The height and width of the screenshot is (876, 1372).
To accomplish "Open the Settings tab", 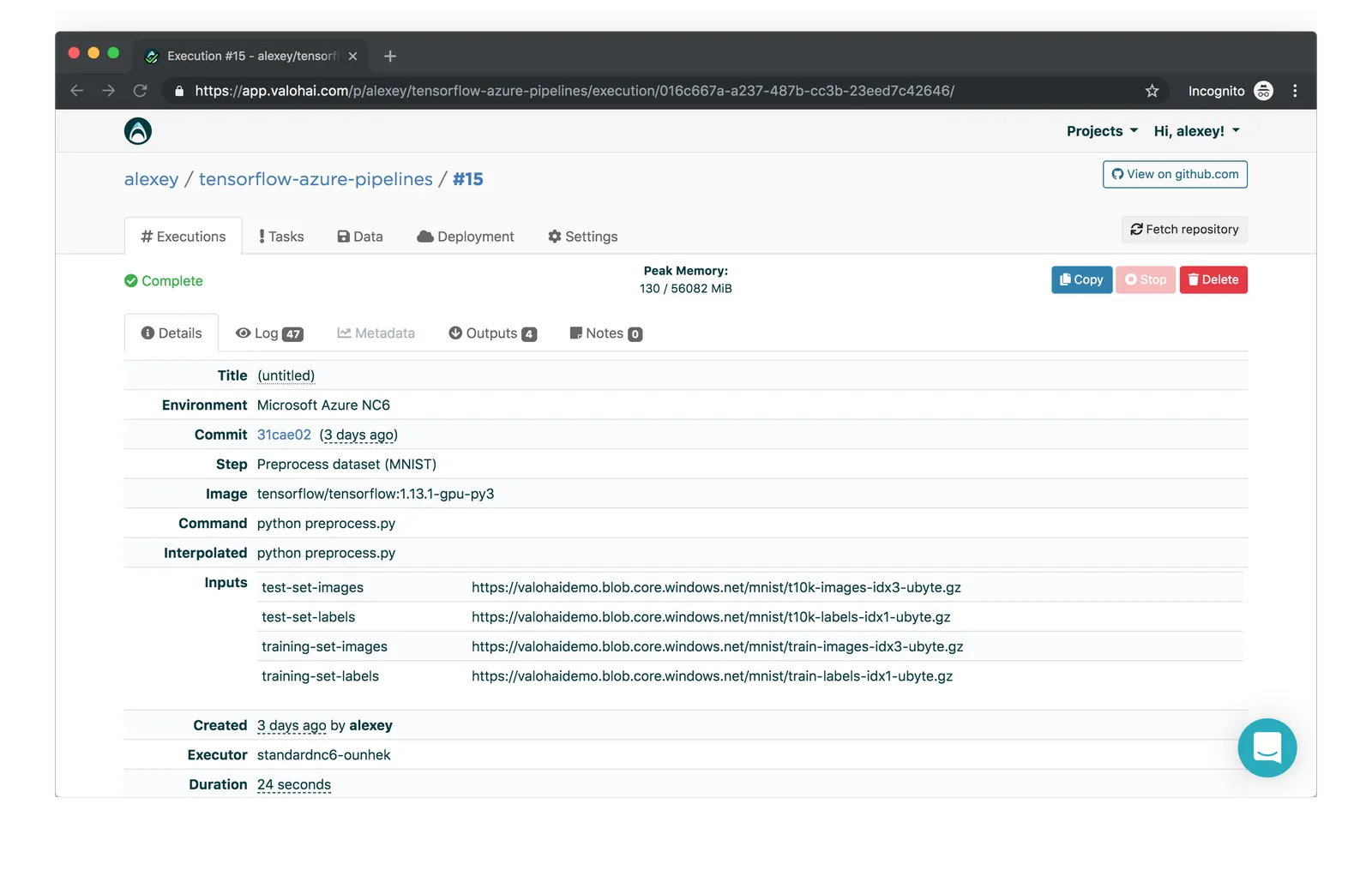I will click(583, 236).
